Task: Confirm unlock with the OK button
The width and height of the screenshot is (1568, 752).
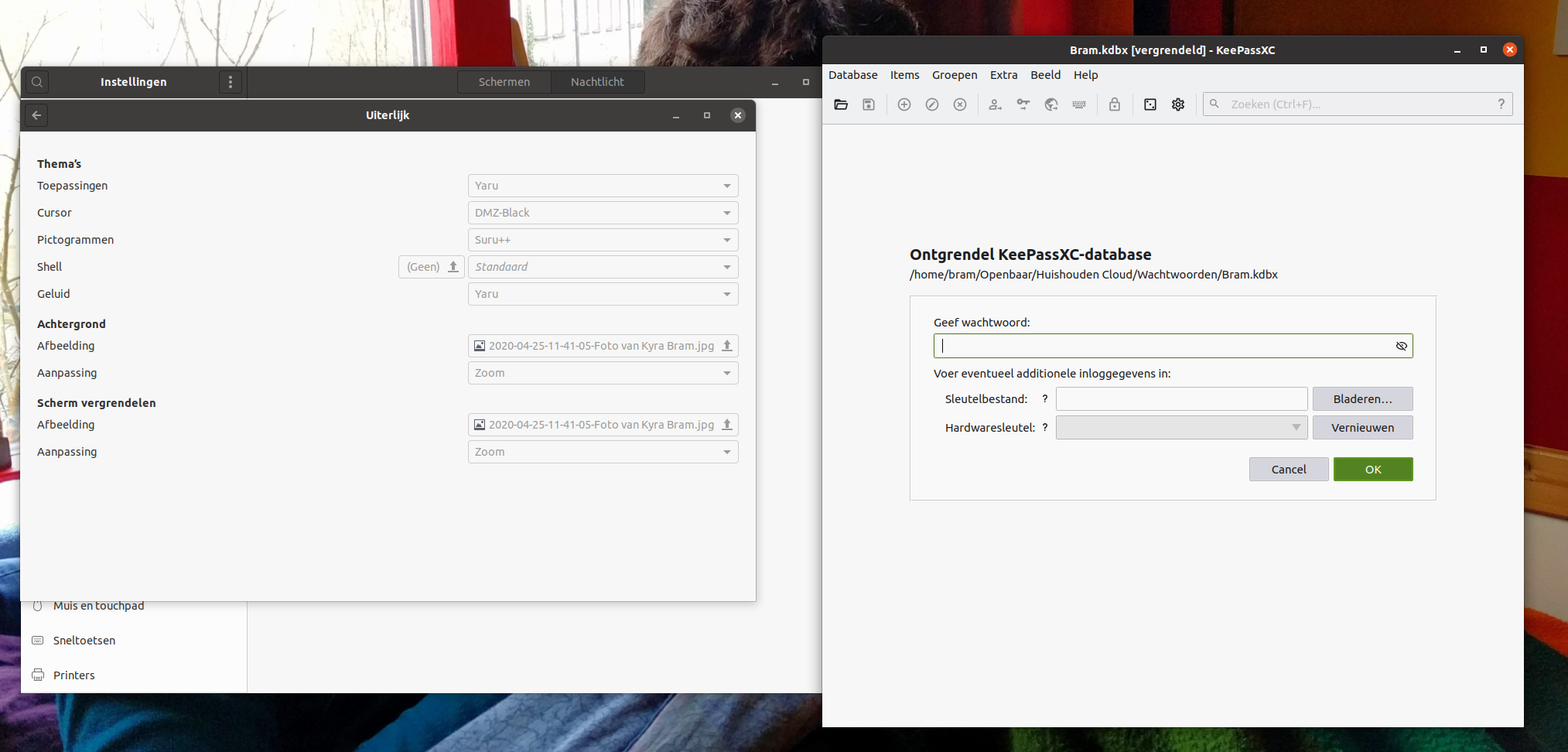Action: click(1372, 469)
